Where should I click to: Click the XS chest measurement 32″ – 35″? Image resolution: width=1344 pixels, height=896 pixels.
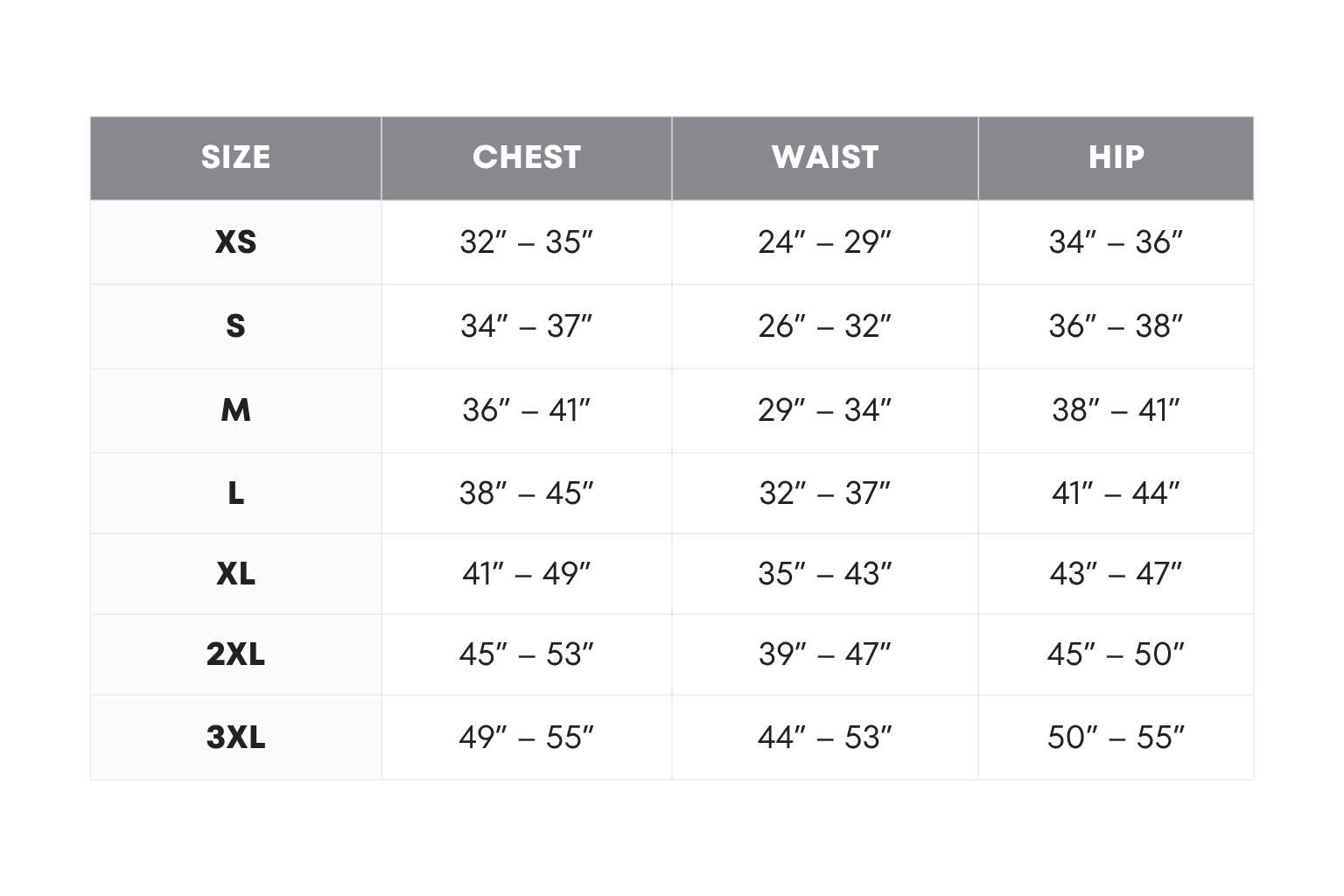point(526,242)
